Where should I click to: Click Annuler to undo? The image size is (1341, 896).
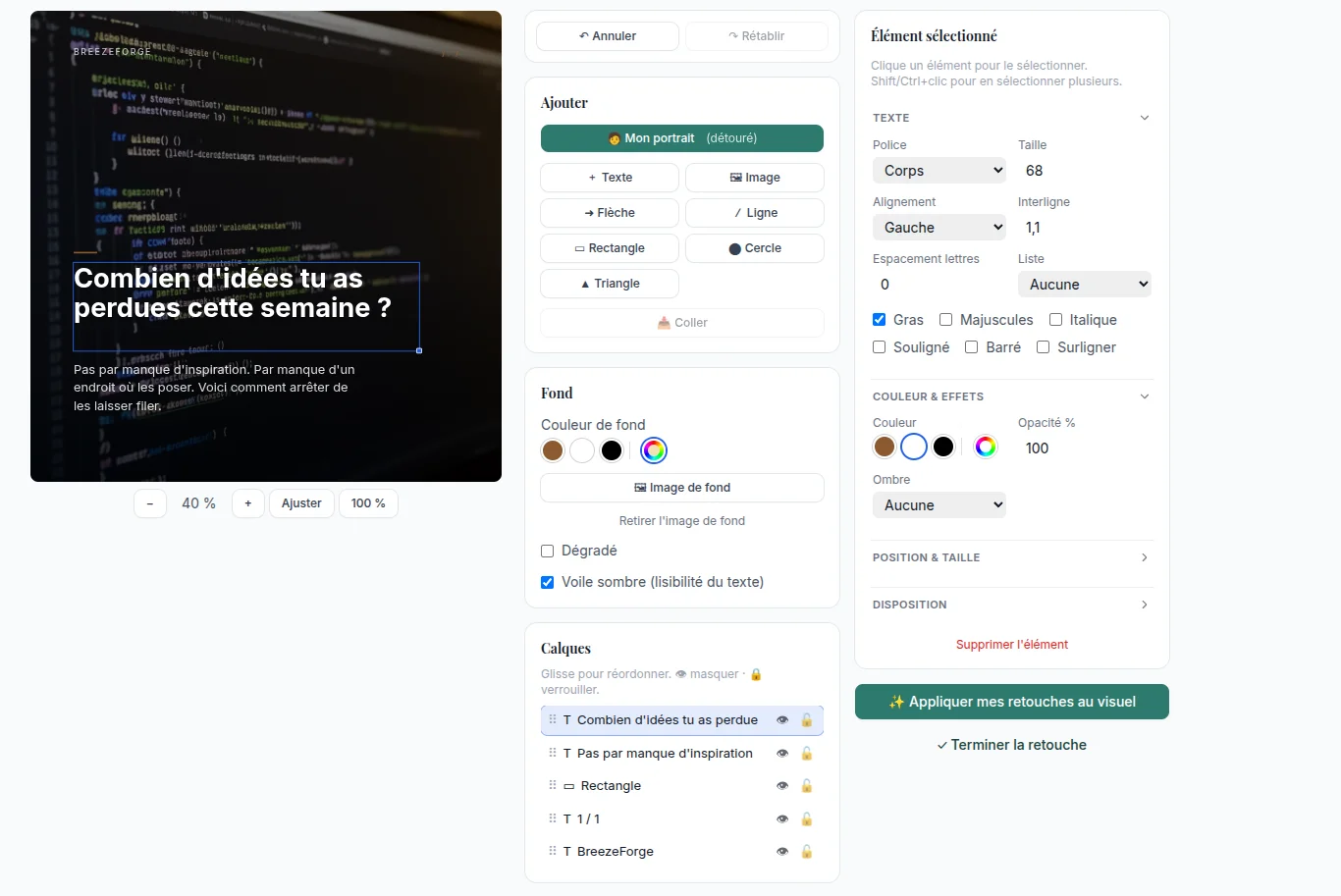(608, 36)
